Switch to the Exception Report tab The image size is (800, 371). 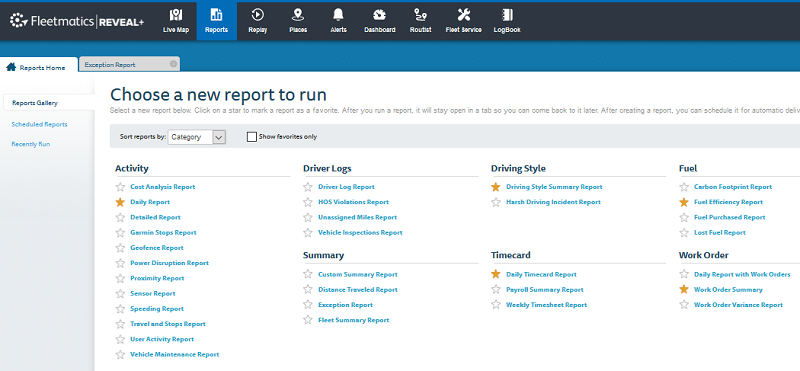tap(129, 64)
